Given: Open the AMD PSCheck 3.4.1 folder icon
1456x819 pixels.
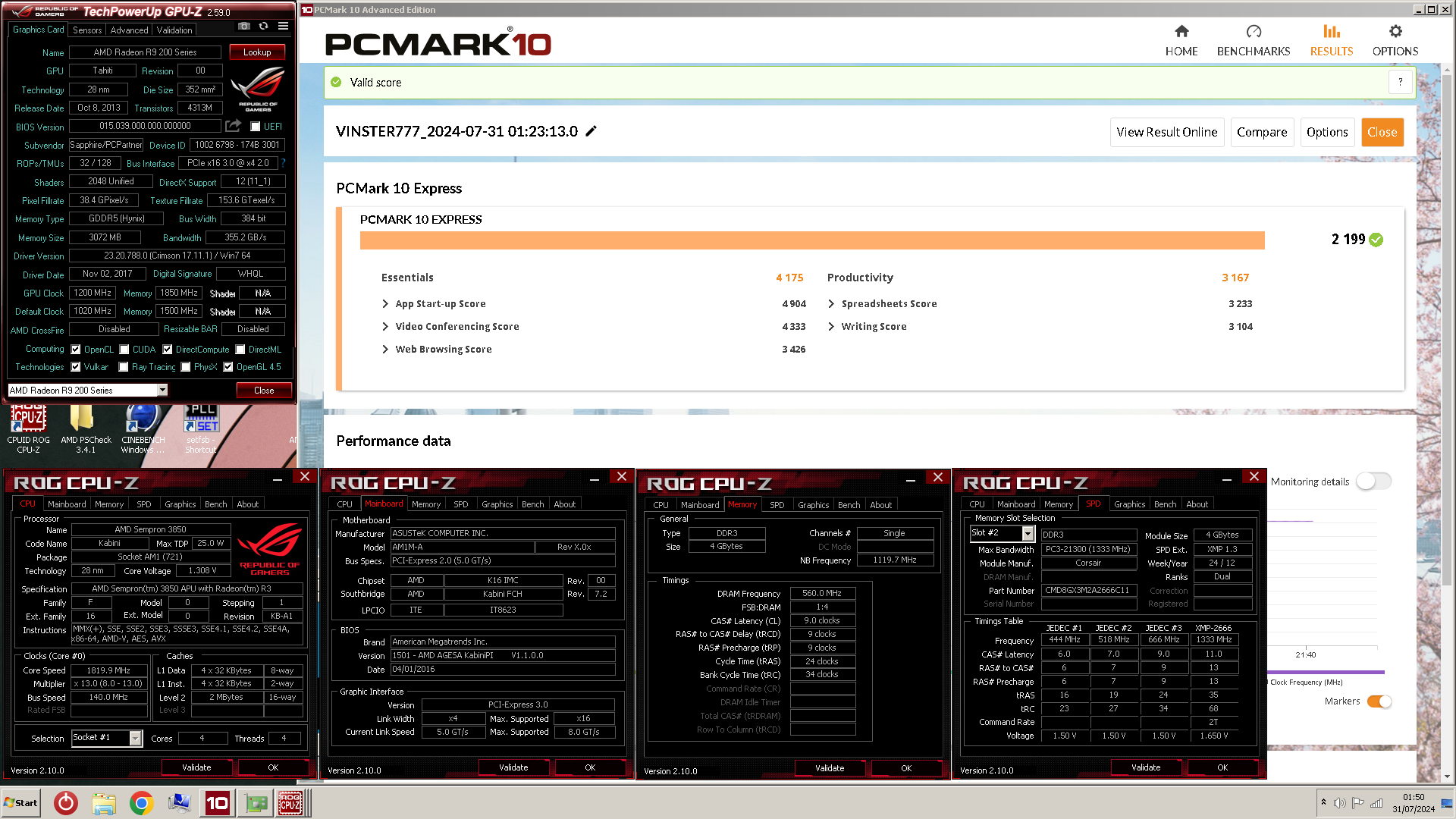Looking at the screenshot, I should [x=86, y=429].
